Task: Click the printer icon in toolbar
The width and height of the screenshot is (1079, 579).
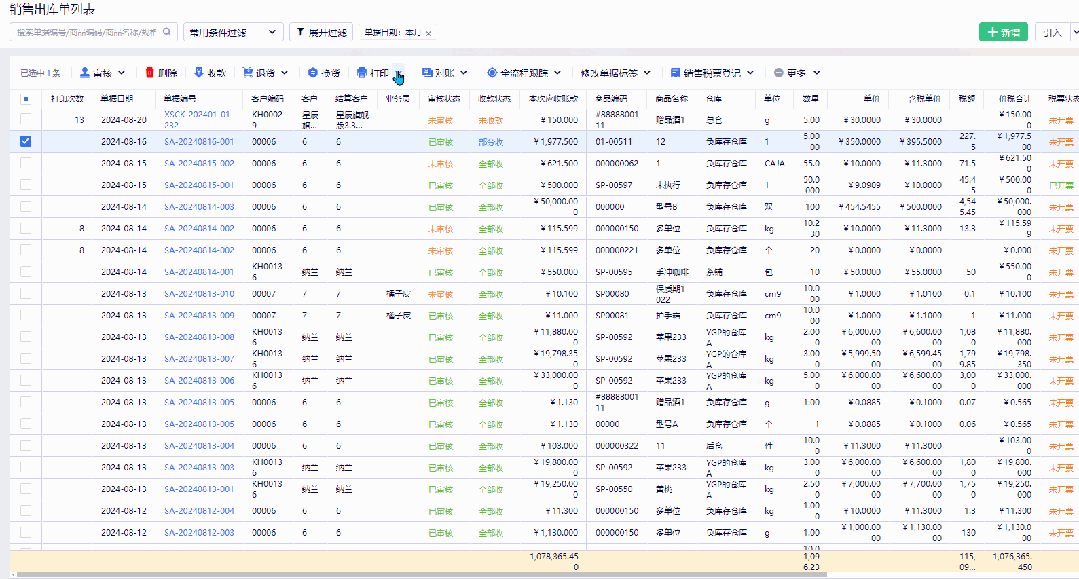Action: [362, 73]
